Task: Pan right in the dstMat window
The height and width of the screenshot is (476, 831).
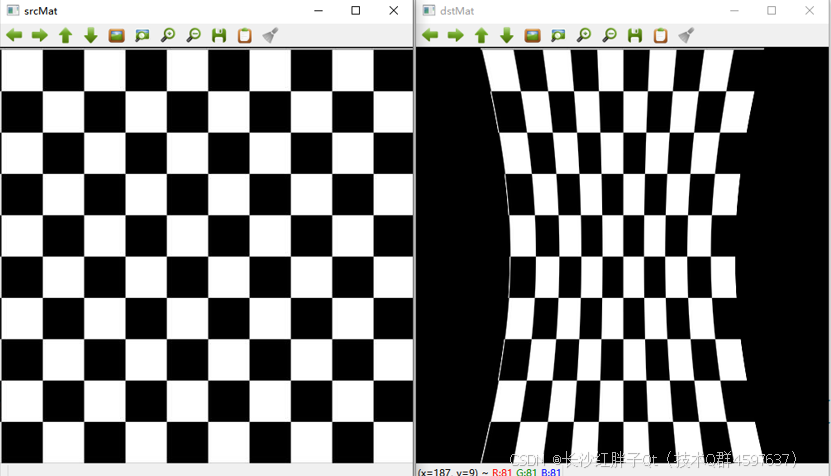Action: tap(456, 35)
